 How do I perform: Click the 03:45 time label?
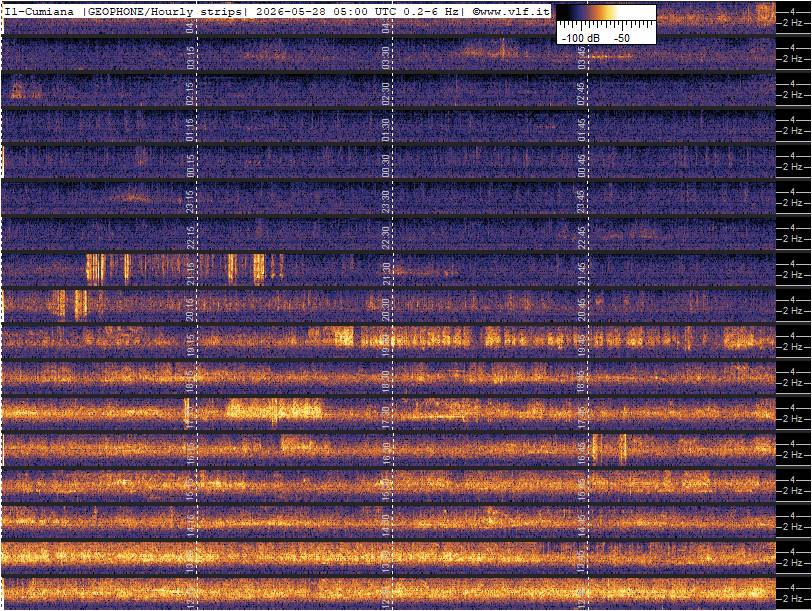581,57
